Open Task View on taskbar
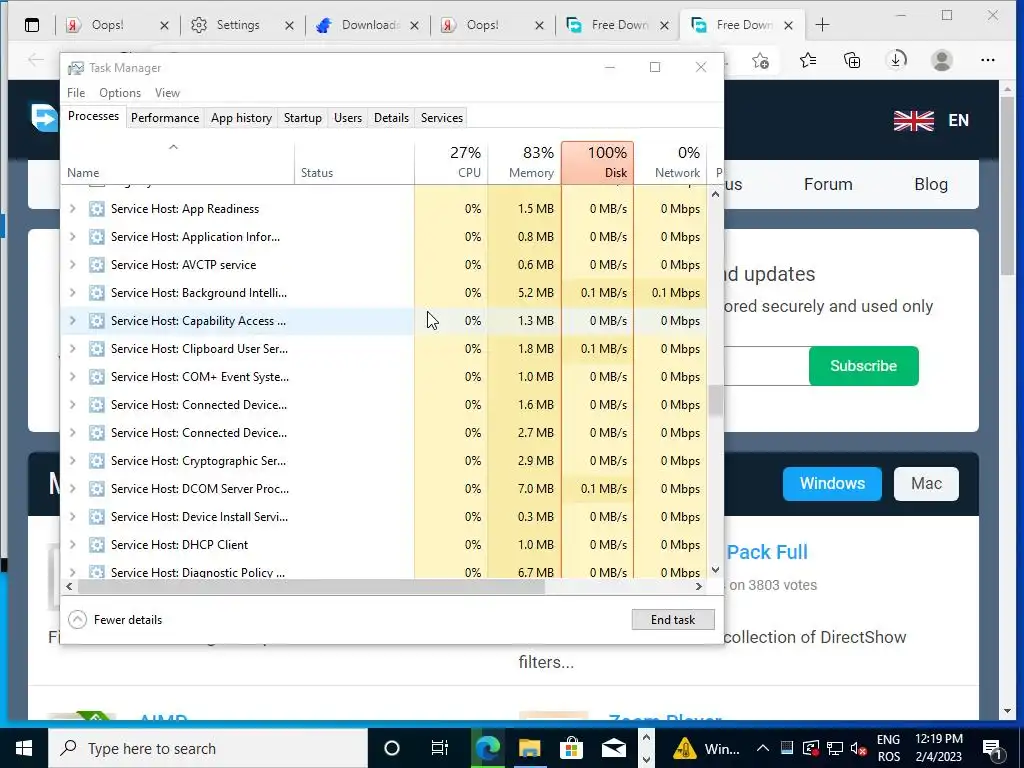This screenshot has width=1024, height=768. click(x=440, y=748)
